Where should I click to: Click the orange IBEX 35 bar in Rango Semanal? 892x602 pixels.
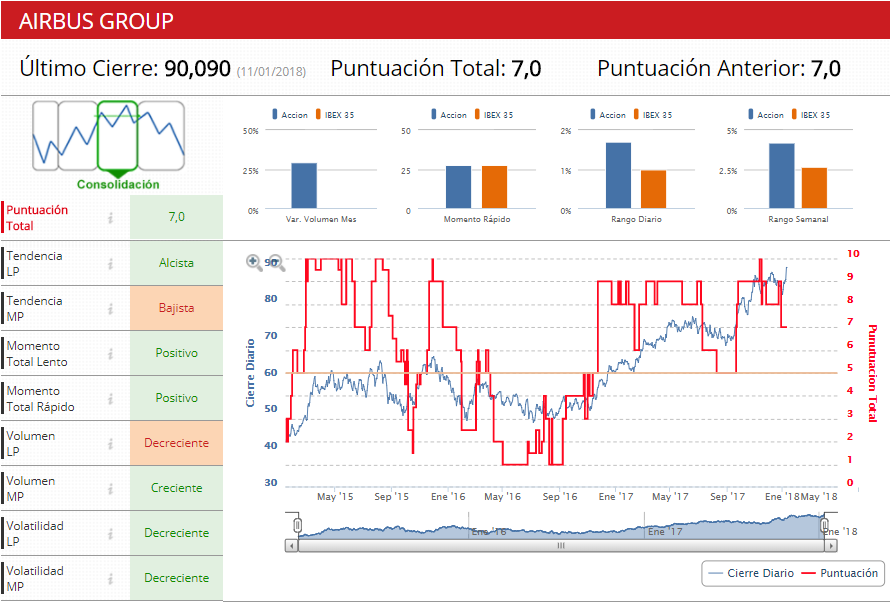814,188
